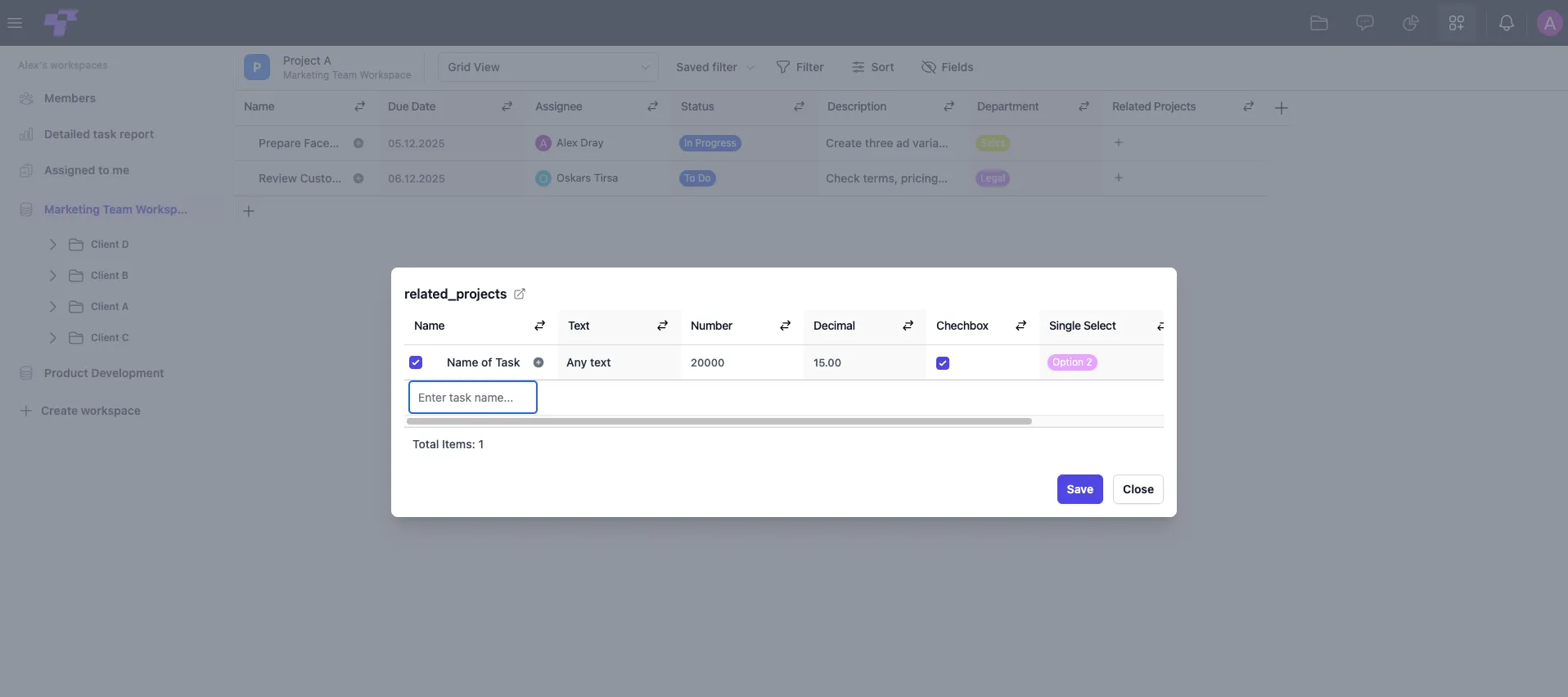Add a new row below the task list
The height and width of the screenshot is (697, 1568).
(x=249, y=211)
